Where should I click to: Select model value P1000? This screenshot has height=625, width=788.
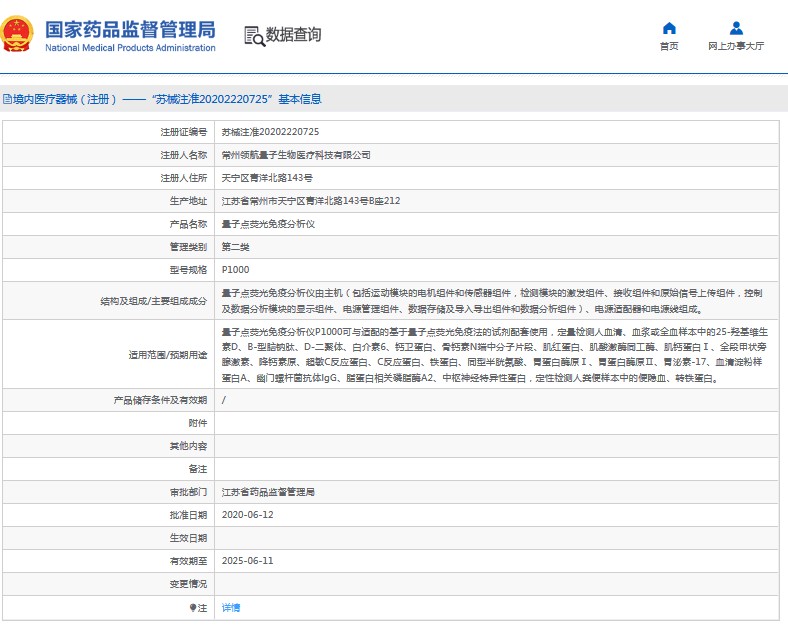[x=235, y=270]
